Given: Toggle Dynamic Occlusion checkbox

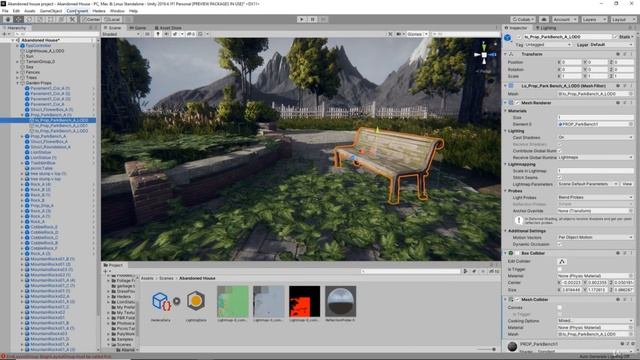Looking at the screenshot, I should click(x=560, y=244).
